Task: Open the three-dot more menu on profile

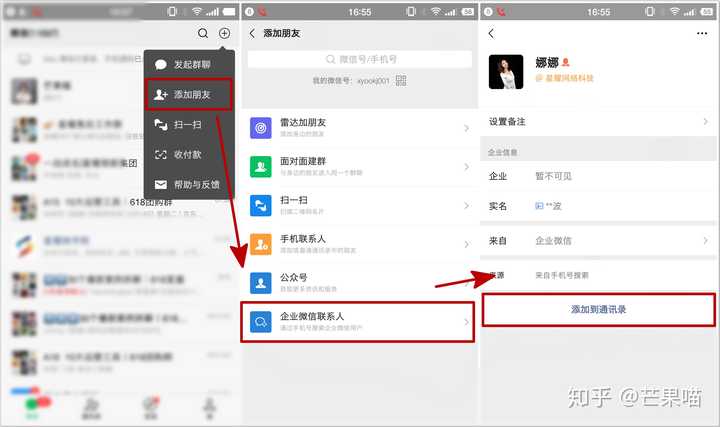Action: click(702, 33)
